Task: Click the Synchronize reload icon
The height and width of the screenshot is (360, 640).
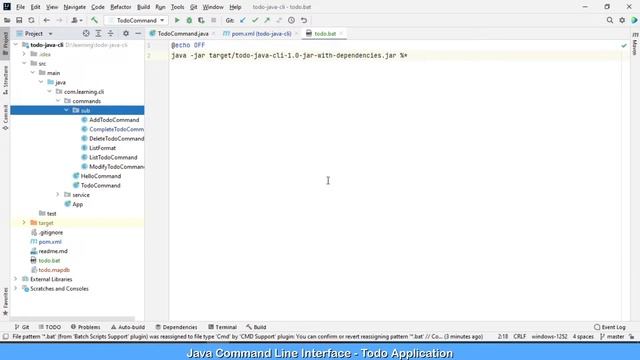Action: [31, 20]
